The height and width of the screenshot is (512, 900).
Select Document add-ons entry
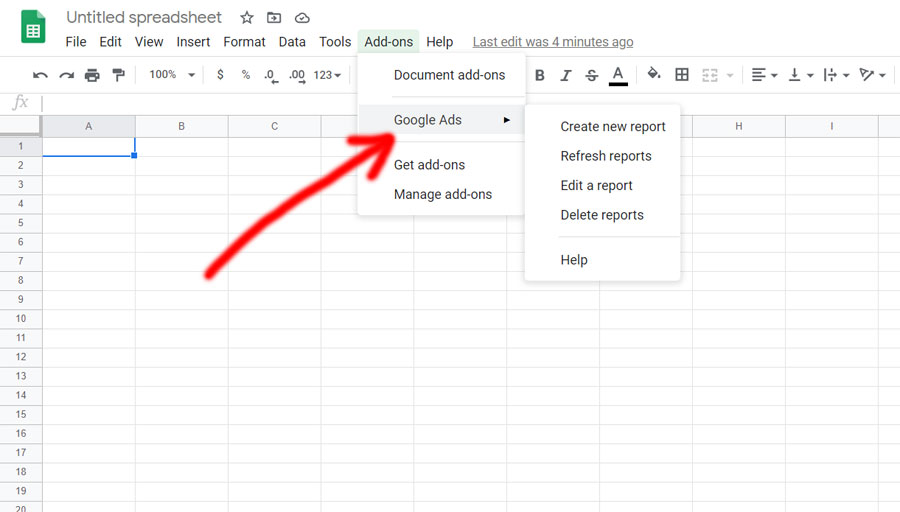pyautogui.click(x=441, y=75)
